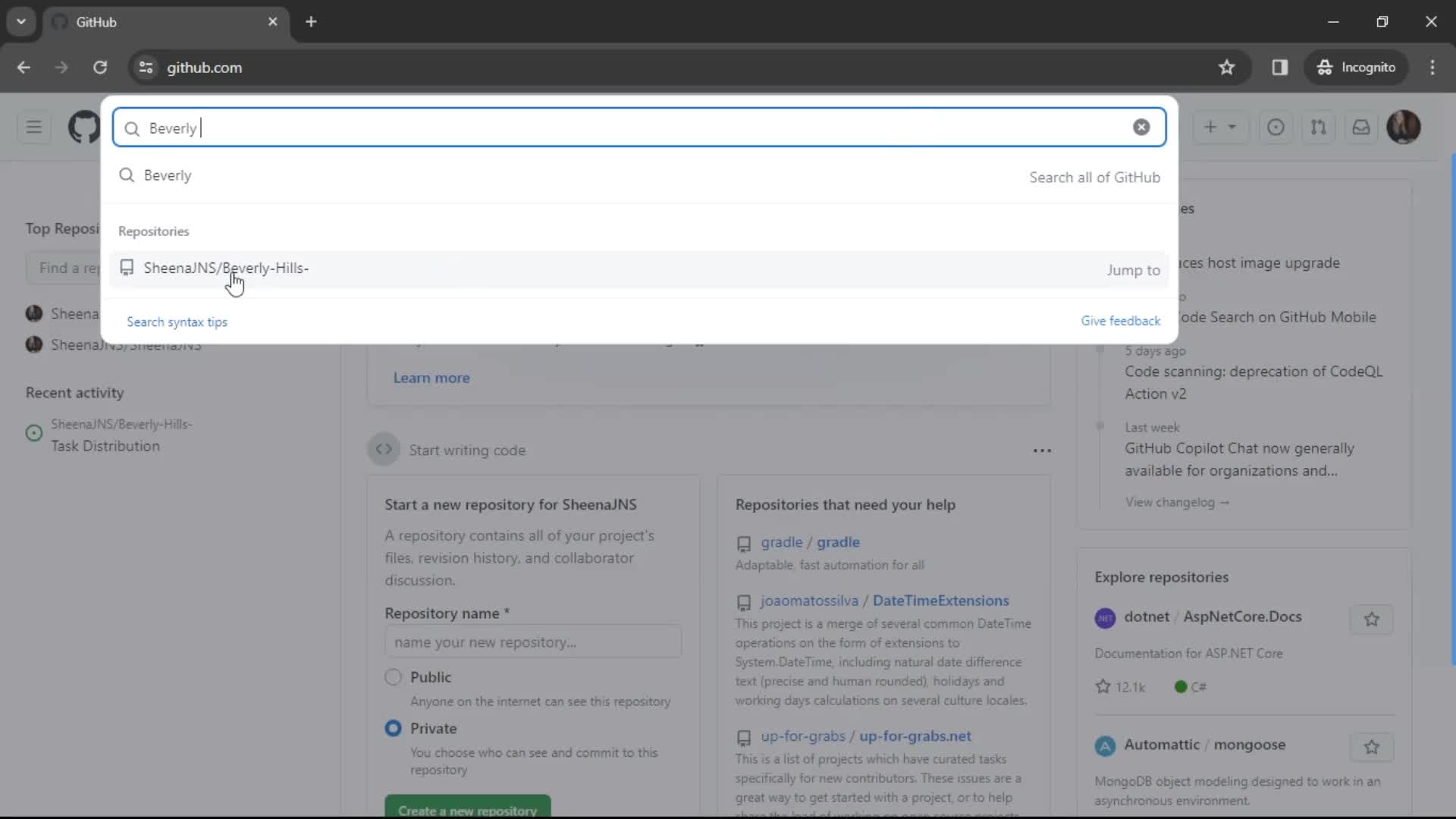Bookmark this page with the star icon
Image resolution: width=1456 pixels, height=819 pixels.
(1226, 67)
